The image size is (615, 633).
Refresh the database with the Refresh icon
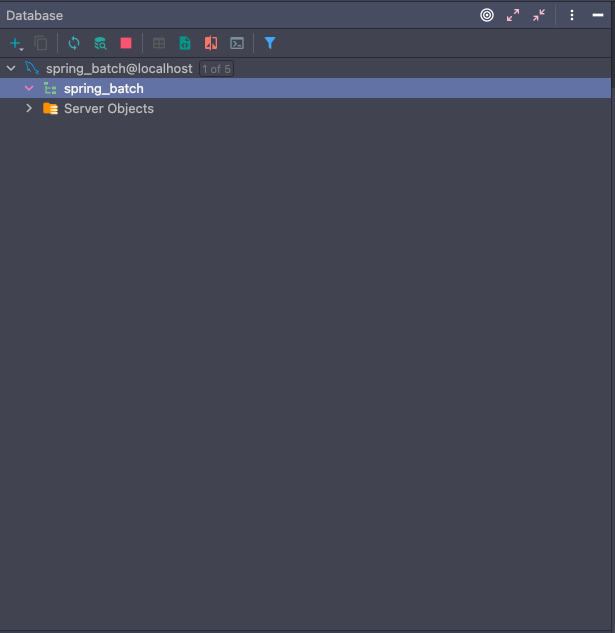click(x=74, y=43)
